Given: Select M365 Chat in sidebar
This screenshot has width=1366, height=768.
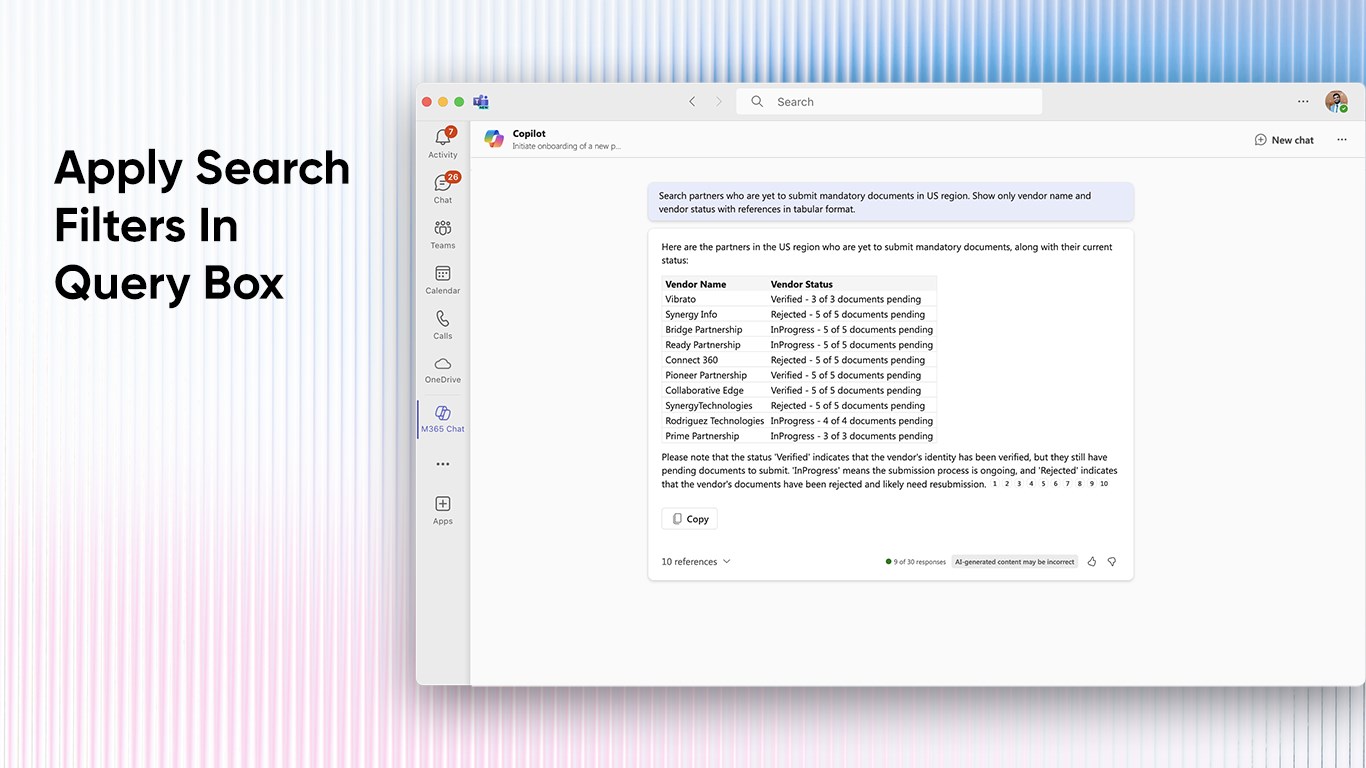Looking at the screenshot, I should tap(443, 419).
